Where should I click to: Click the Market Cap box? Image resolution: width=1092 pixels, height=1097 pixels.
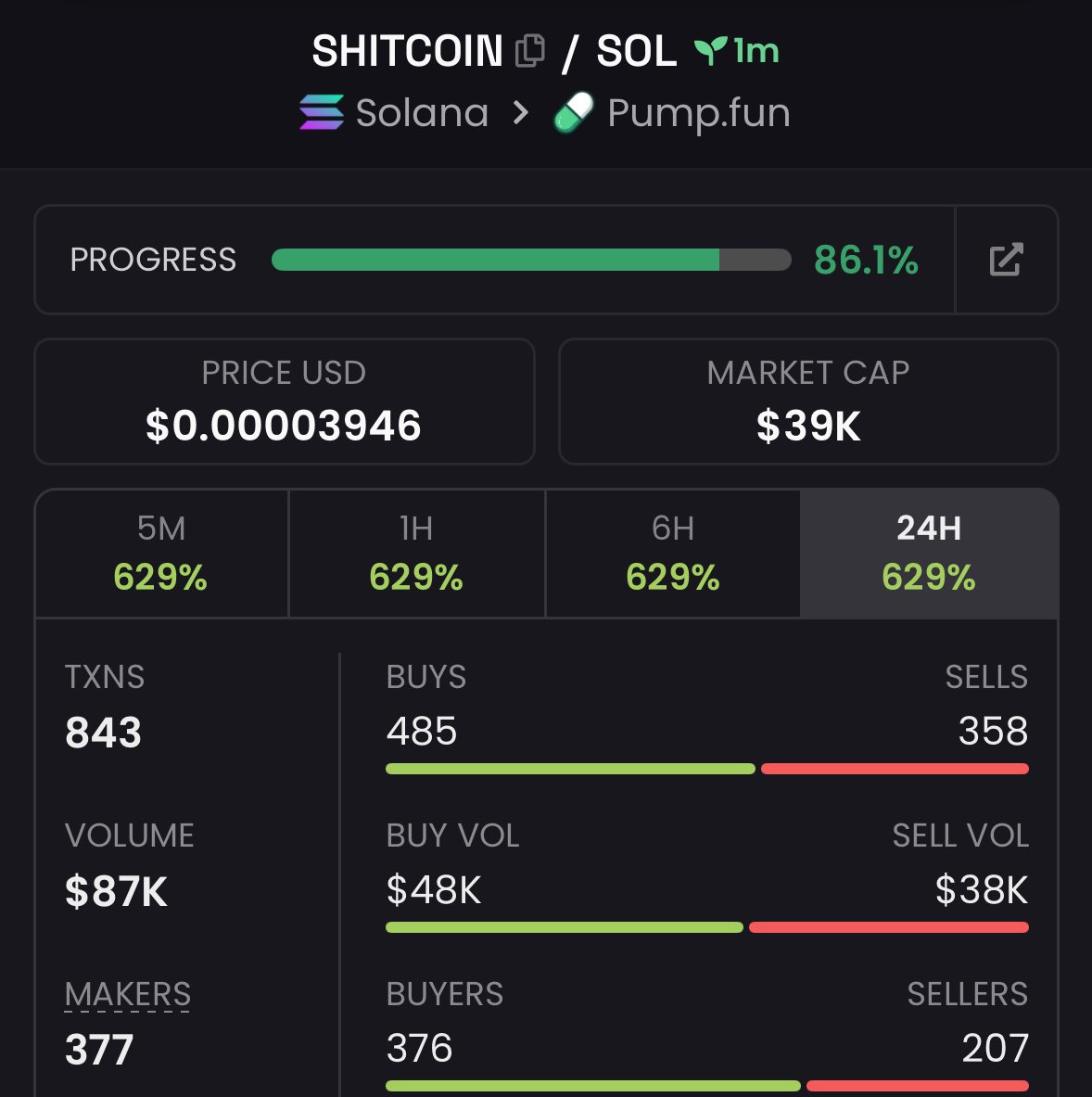coord(807,401)
